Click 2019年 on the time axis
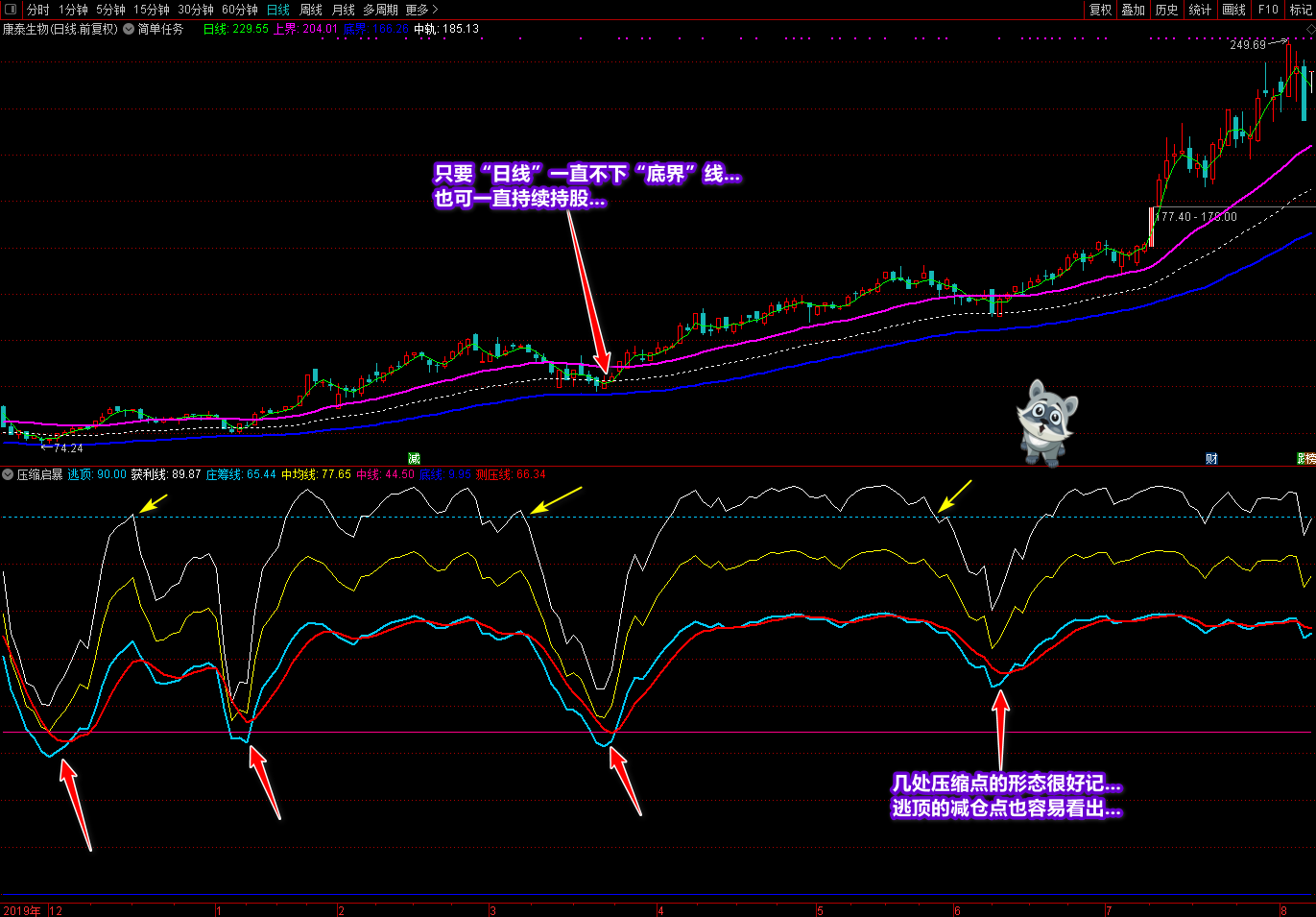 pos(22,910)
